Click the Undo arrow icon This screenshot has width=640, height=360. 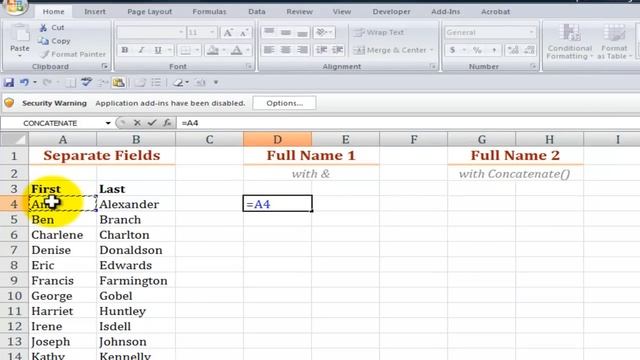point(24,83)
